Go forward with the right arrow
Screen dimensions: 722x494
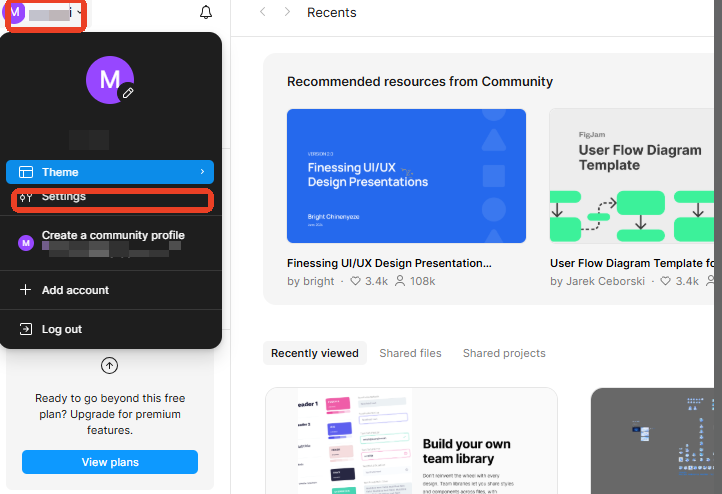click(x=287, y=12)
